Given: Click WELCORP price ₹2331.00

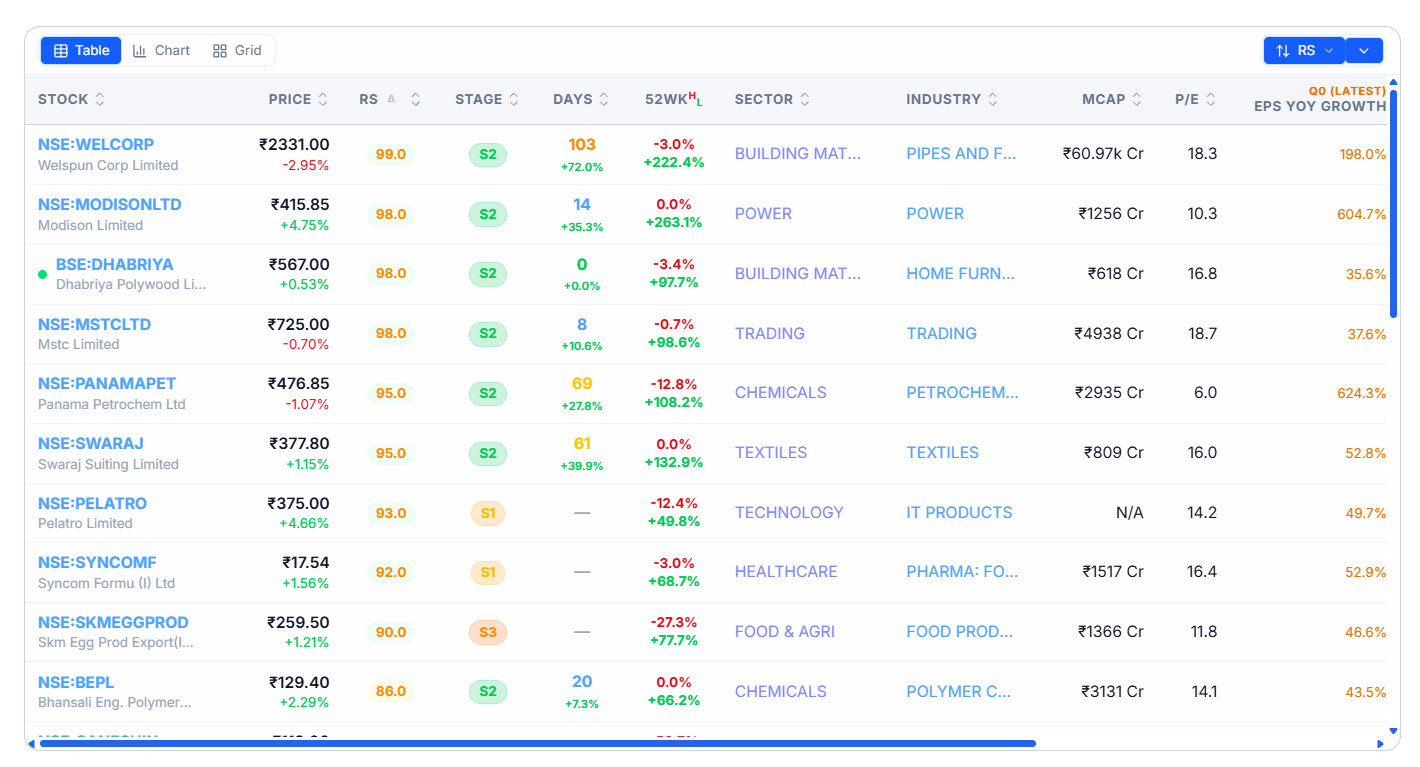Looking at the screenshot, I should (294, 145).
